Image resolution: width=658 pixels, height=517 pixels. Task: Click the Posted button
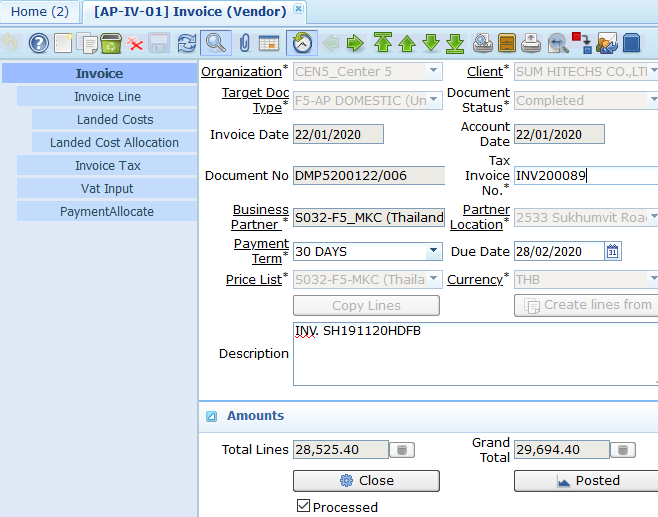(x=588, y=480)
